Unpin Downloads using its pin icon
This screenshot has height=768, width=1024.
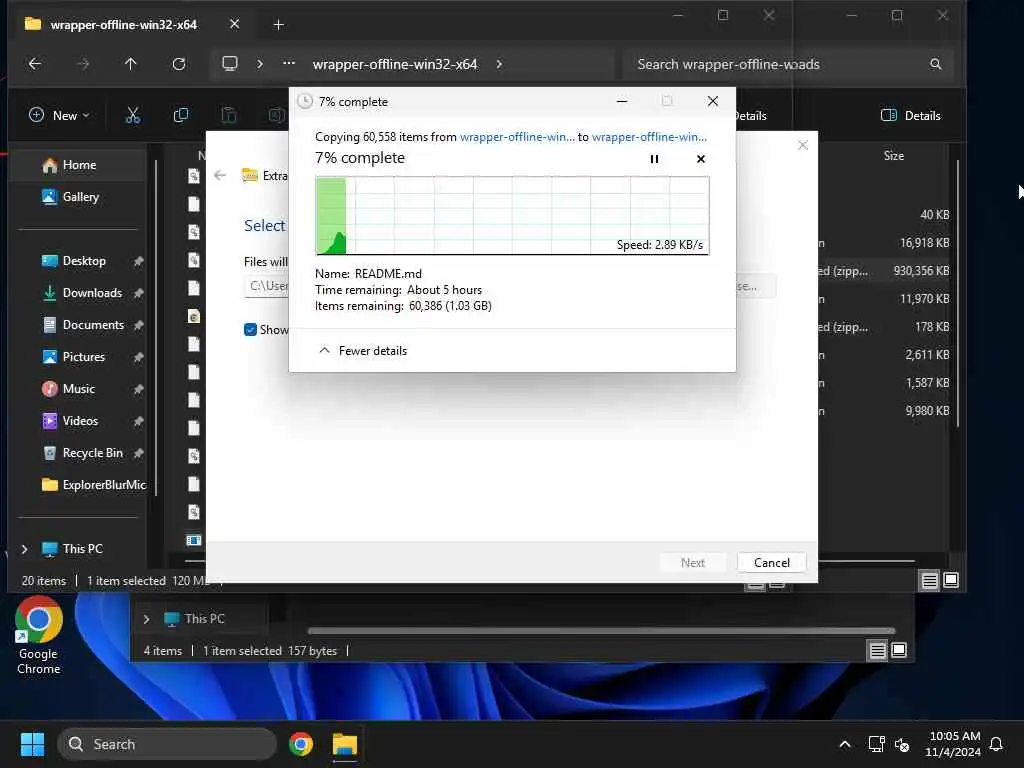click(x=138, y=293)
